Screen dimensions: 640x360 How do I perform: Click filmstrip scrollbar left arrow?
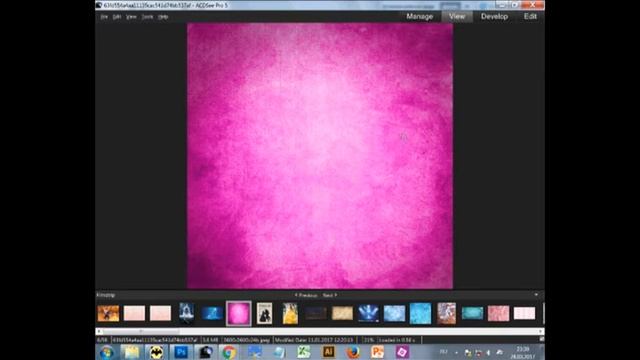click(99, 331)
